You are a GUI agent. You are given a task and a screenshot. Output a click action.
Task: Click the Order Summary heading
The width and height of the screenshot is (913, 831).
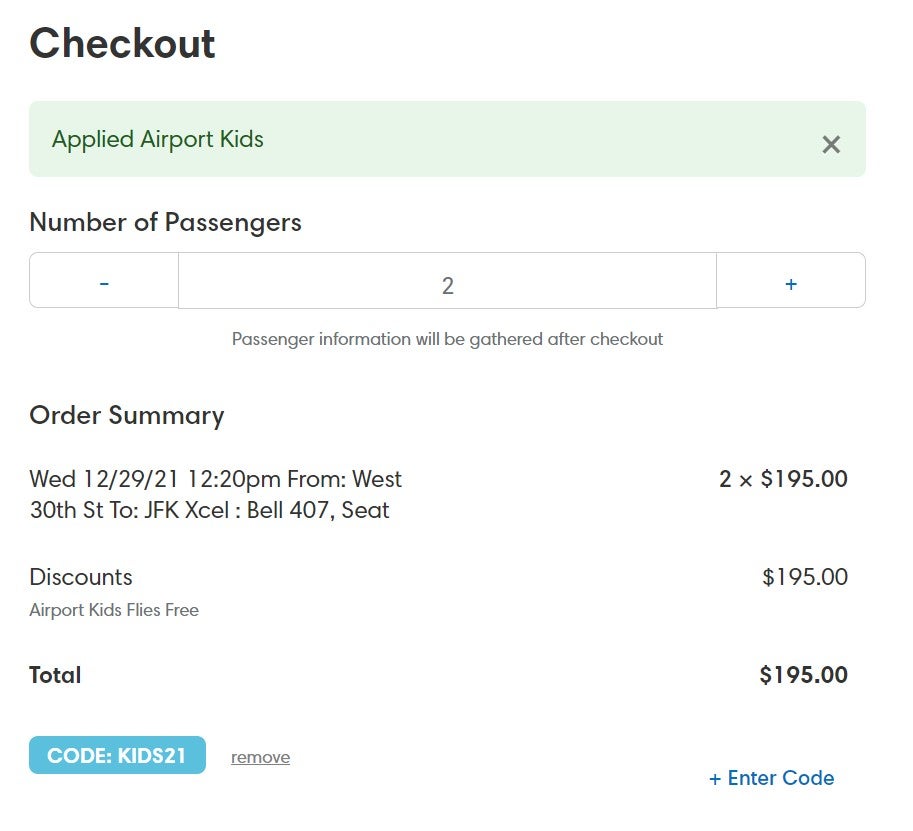click(x=126, y=416)
